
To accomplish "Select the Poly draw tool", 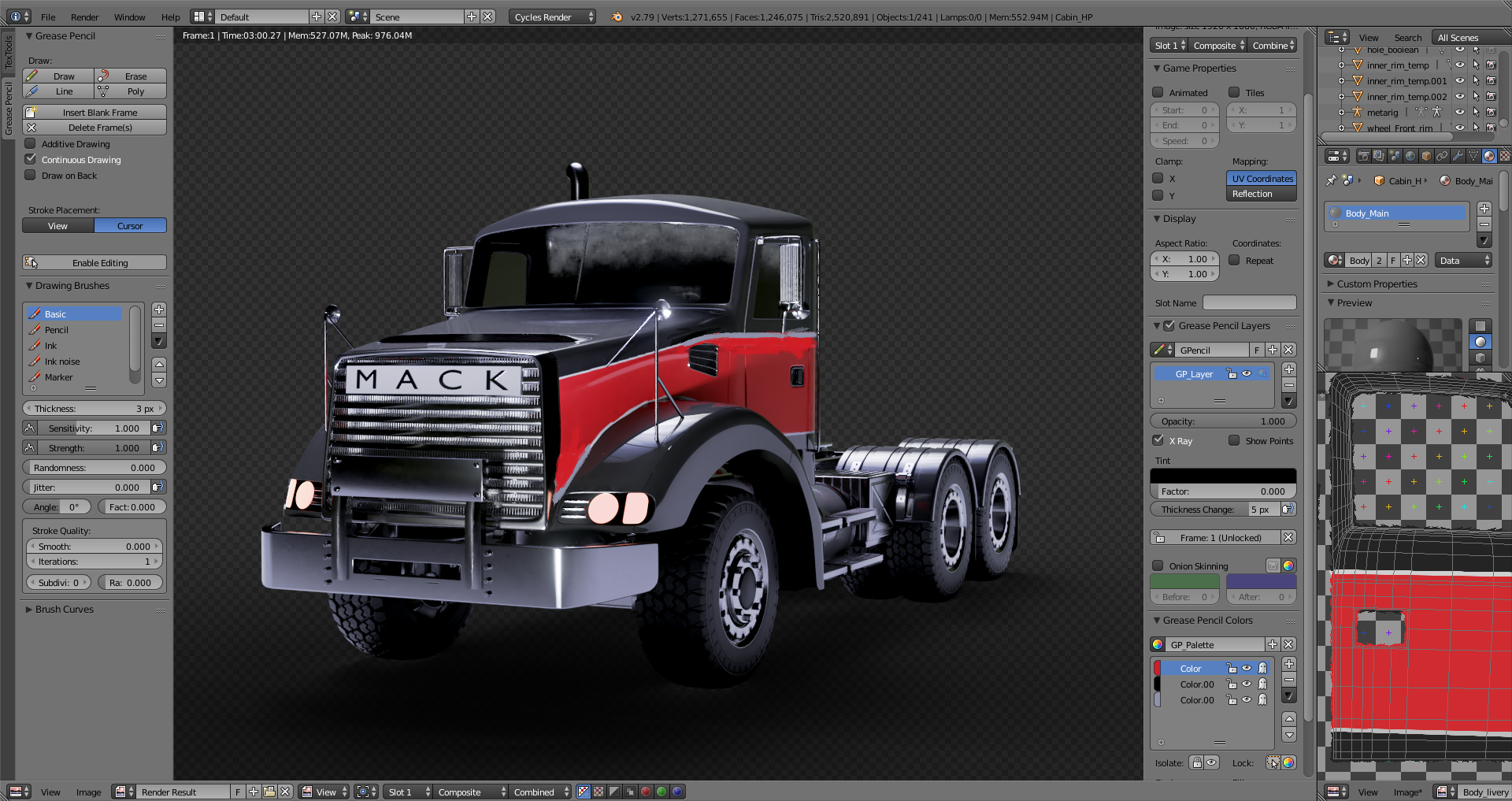I will pyautogui.click(x=131, y=91).
